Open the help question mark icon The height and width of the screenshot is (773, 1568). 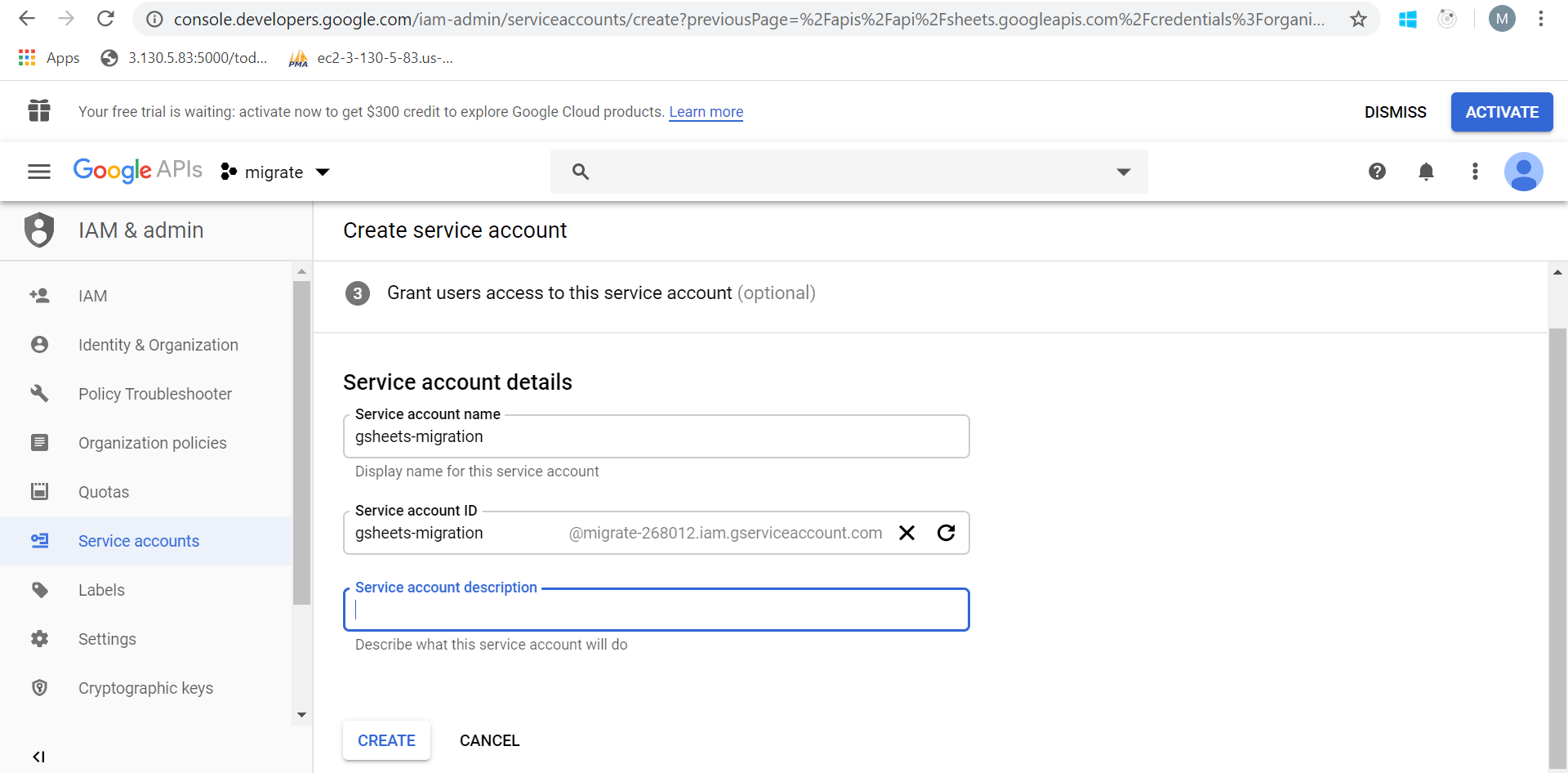point(1377,172)
